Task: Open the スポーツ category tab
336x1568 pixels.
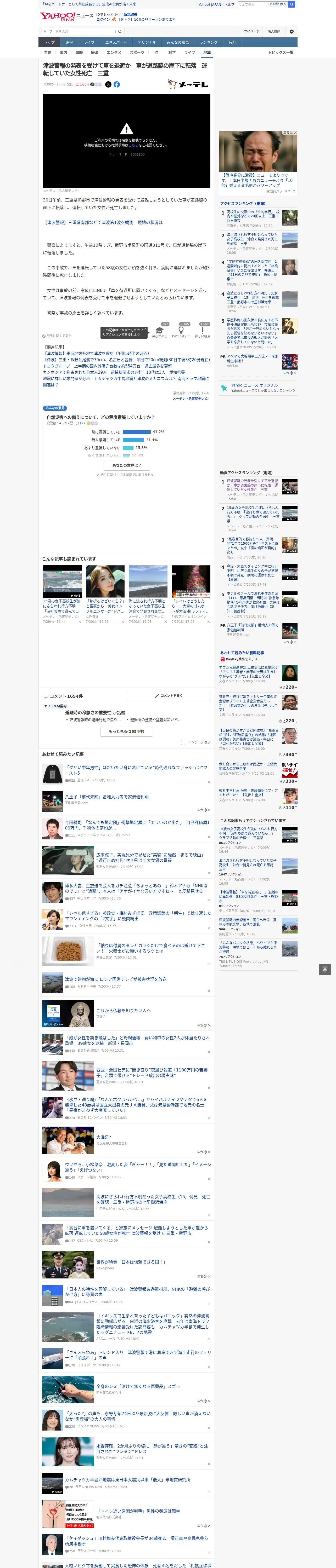Action: pyautogui.click(x=137, y=52)
